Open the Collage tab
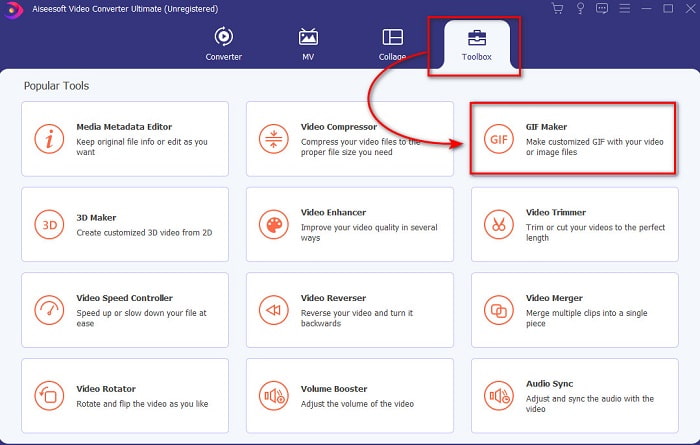700x445 pixels. pyautogui.click(x=392, y=44)
